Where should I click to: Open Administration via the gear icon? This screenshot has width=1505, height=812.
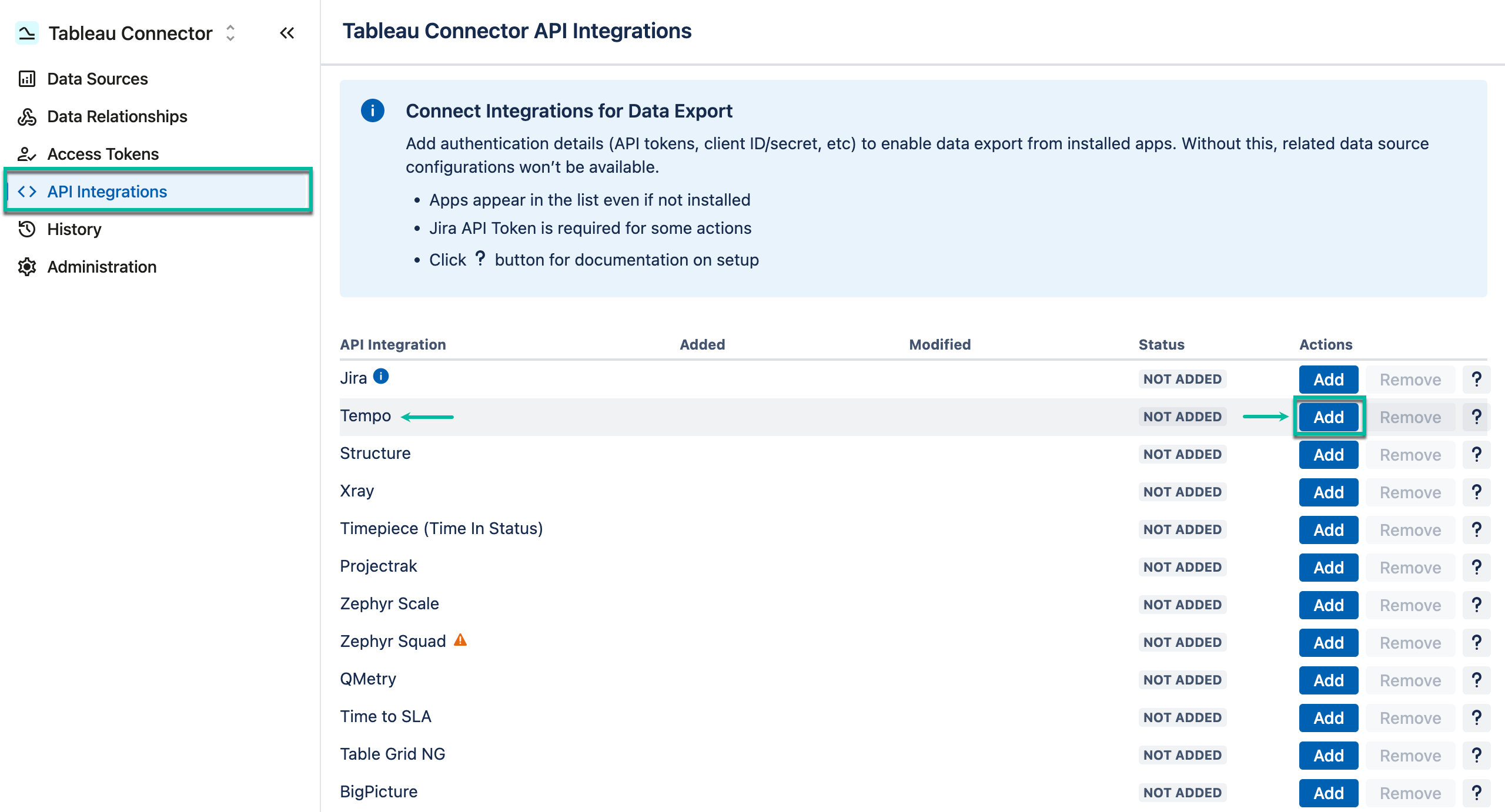pyautogui.click(x=27, y=267)
